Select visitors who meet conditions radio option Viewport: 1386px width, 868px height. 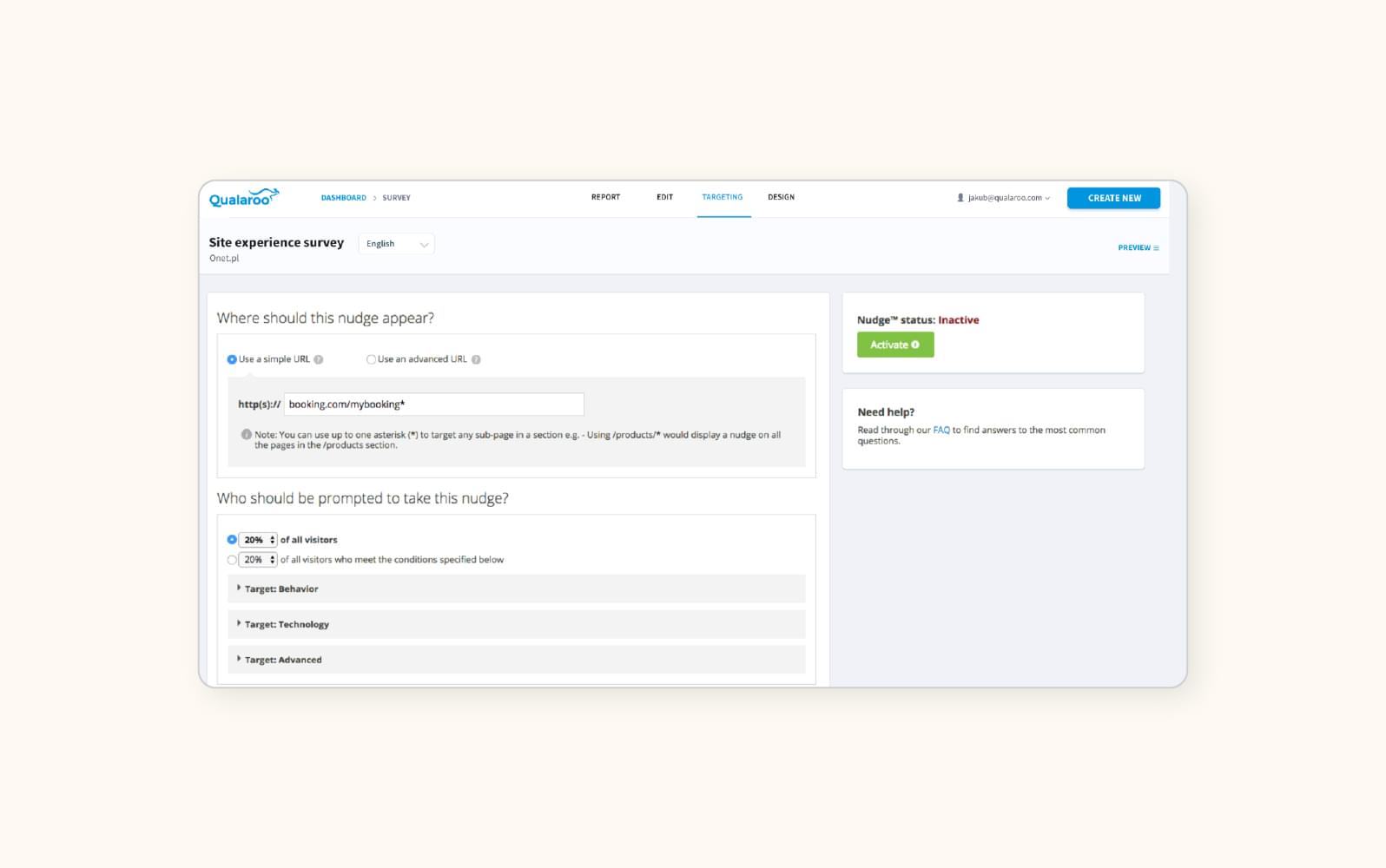coord(232,560)
